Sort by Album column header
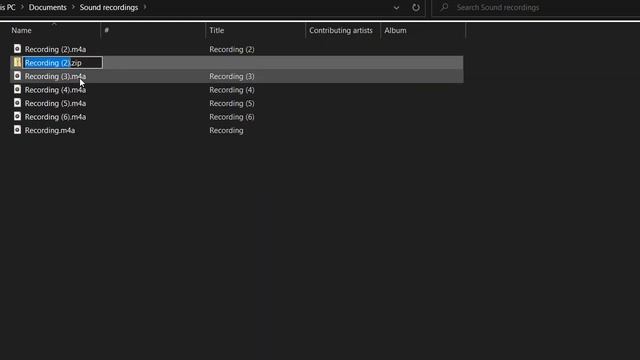 (395, 30)
